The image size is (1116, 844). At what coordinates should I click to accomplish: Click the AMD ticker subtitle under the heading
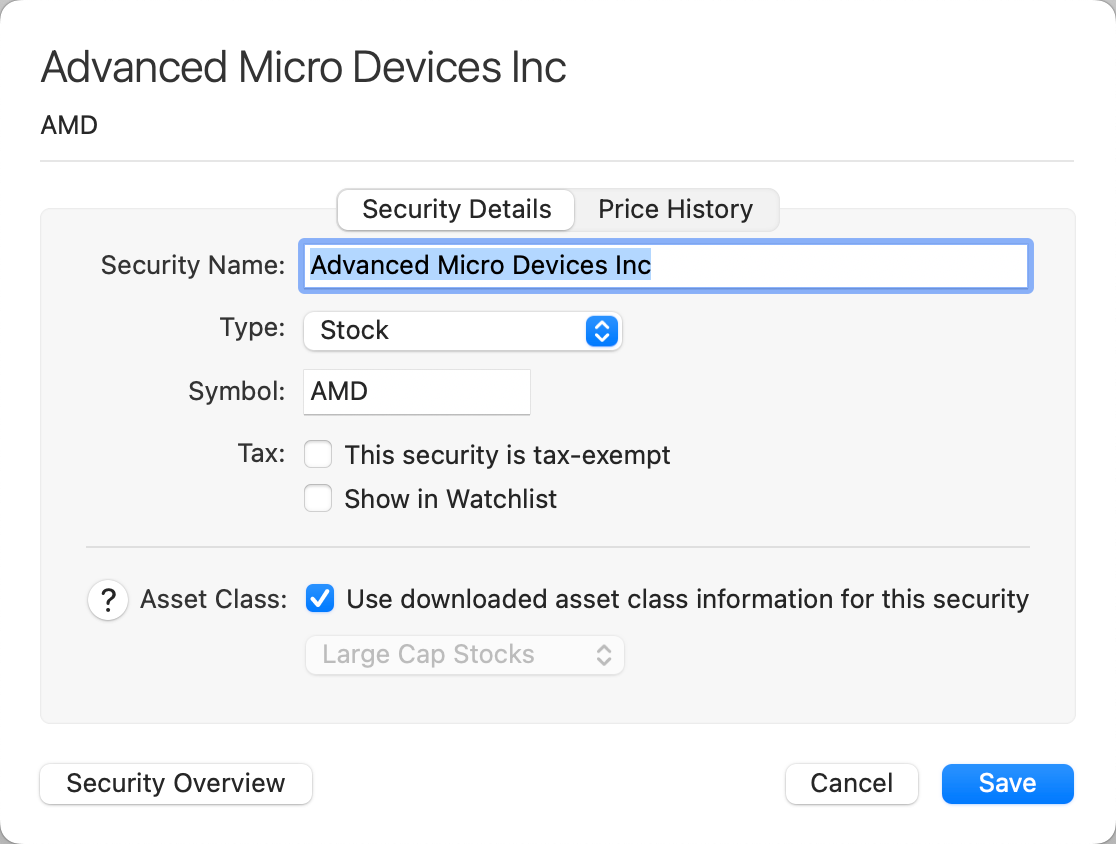point(69,127)
